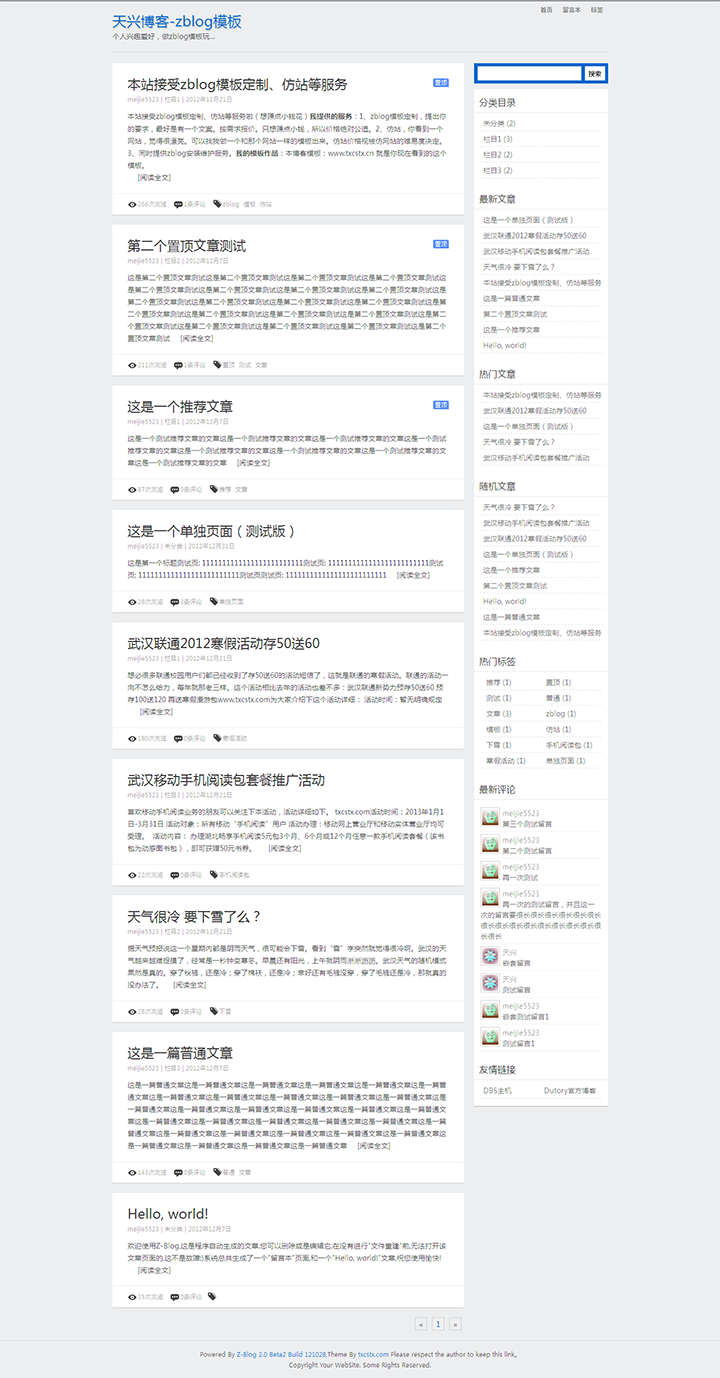The image size is (720, 1378).
Task: Open the 栏目1 (3) category
Action: click(498, 139)
